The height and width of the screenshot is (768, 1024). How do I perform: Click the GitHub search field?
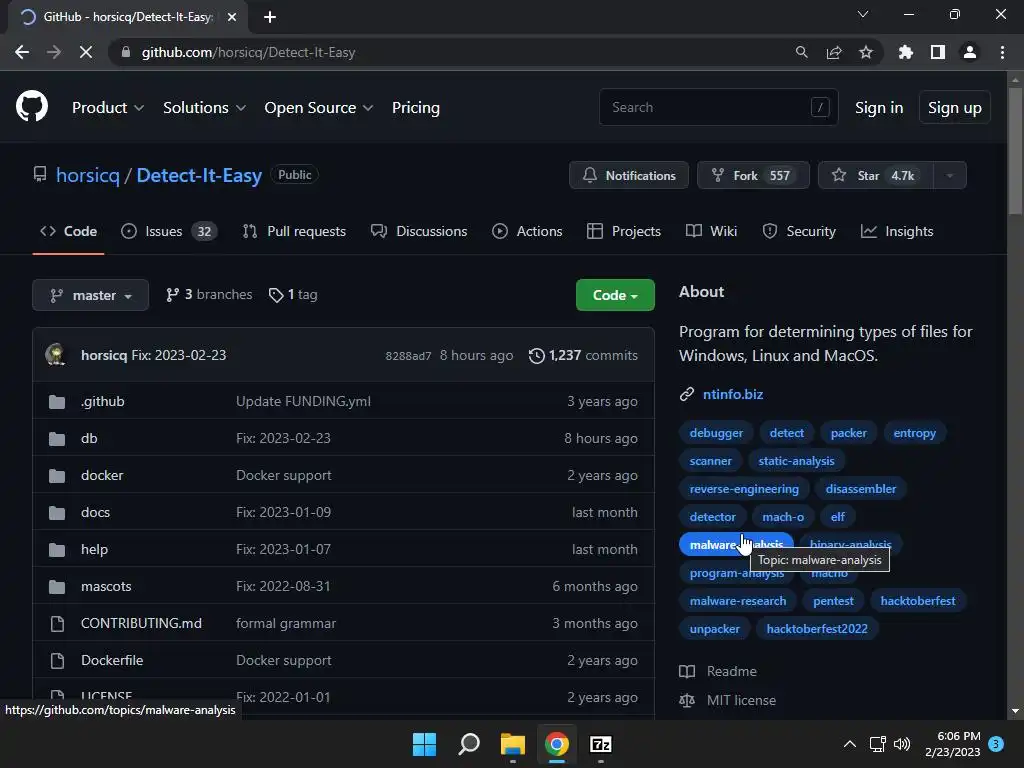(x=718, y=107)
